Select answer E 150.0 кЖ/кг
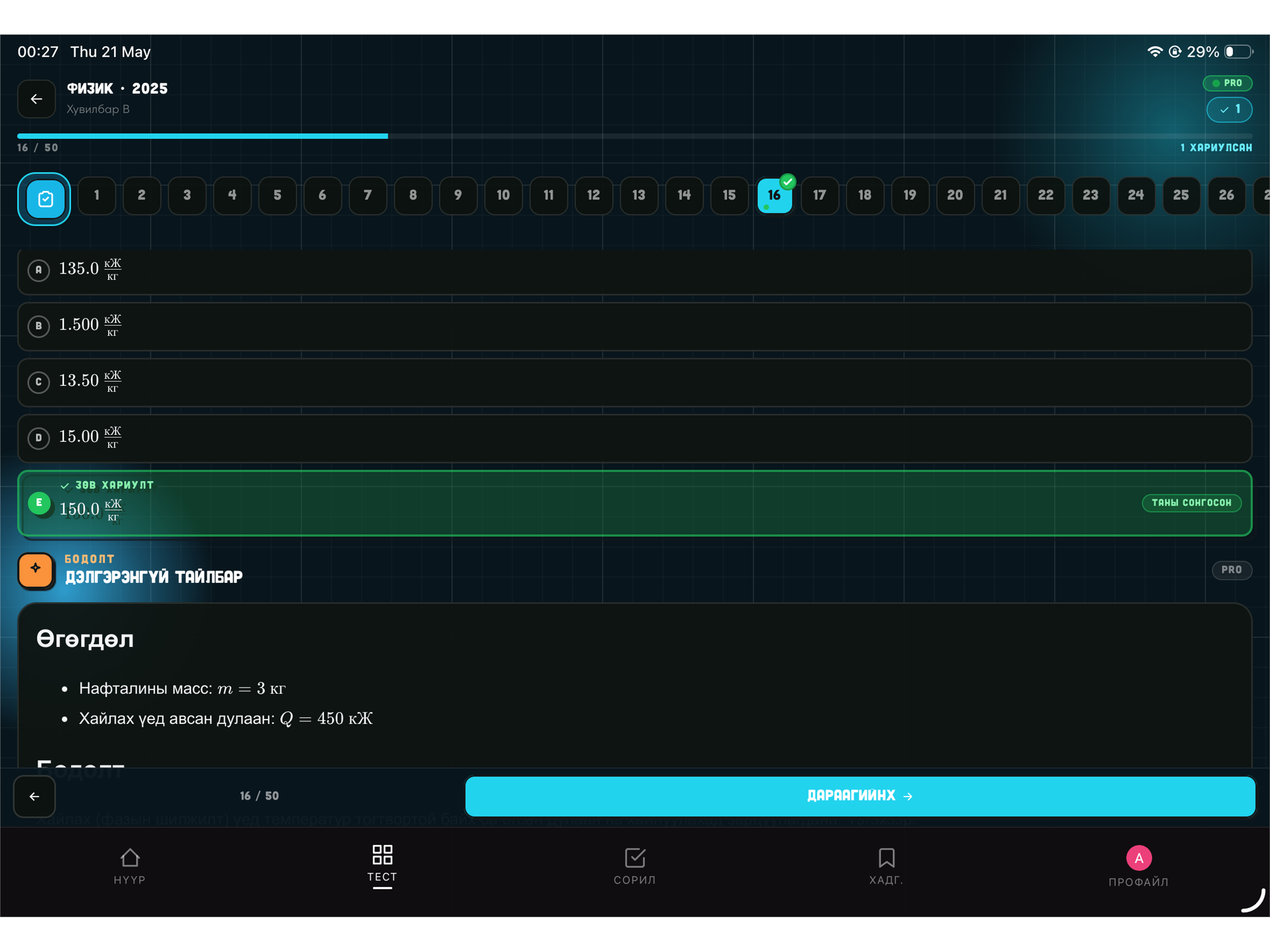Screen dimensions: 1270x952 coord(635,503)
